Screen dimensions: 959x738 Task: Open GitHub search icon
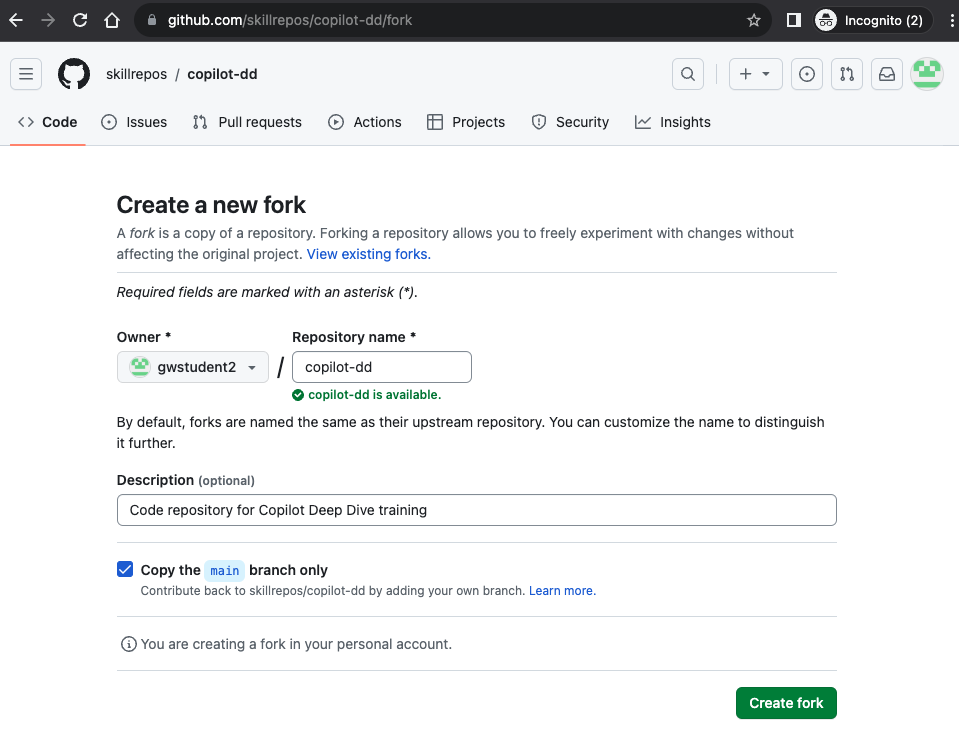(687, 74)
